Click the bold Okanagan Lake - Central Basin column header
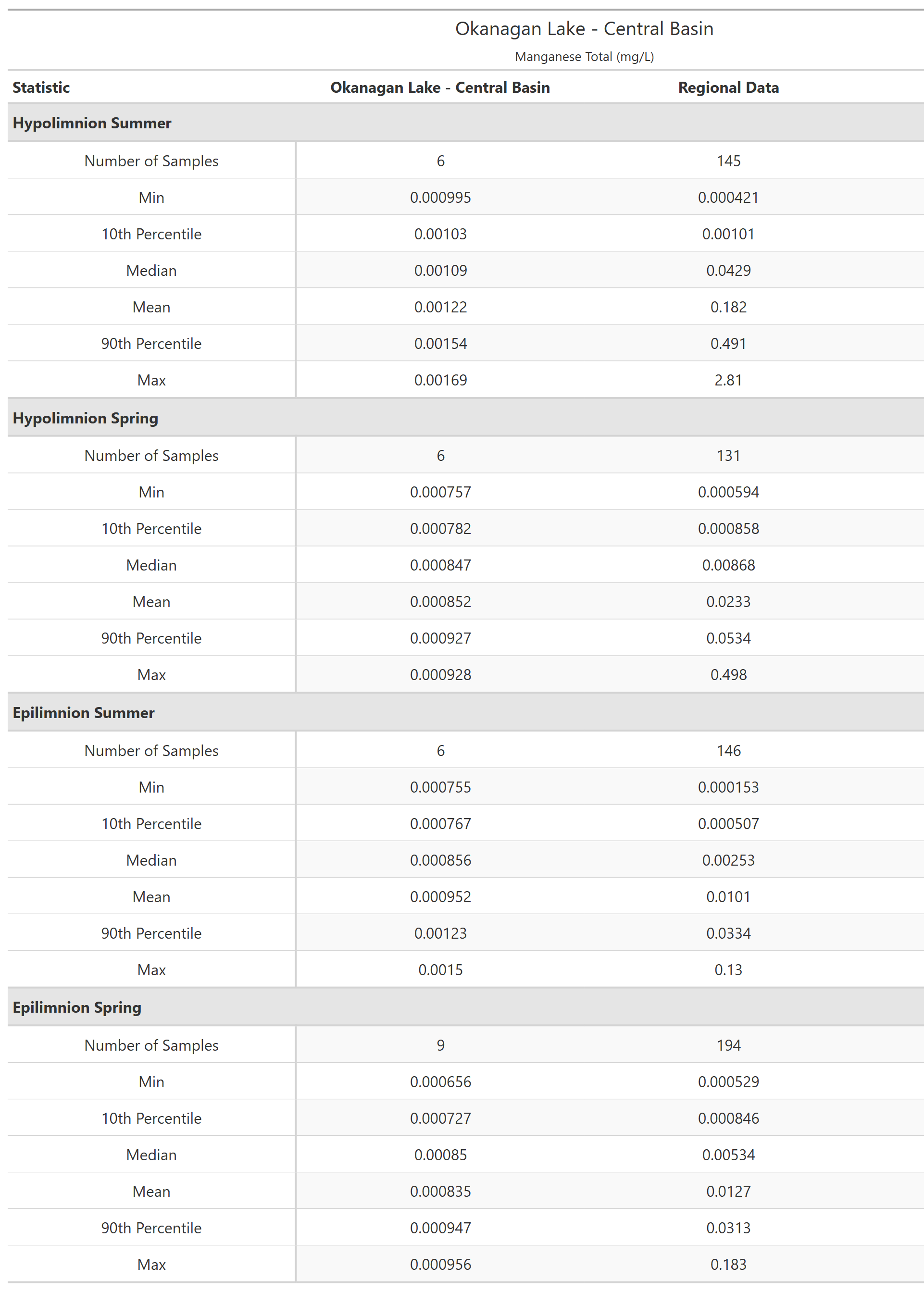 click(440, 87)
